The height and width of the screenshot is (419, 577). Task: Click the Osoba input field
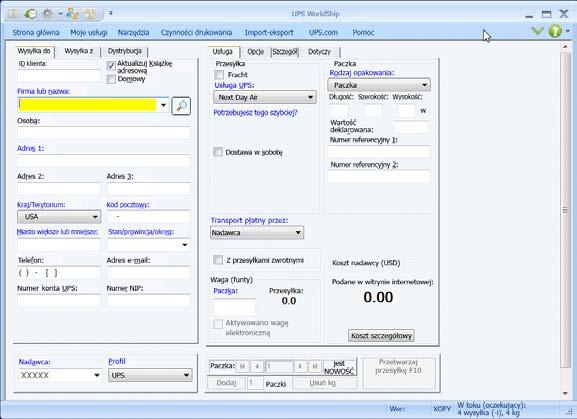click(104, 133)
